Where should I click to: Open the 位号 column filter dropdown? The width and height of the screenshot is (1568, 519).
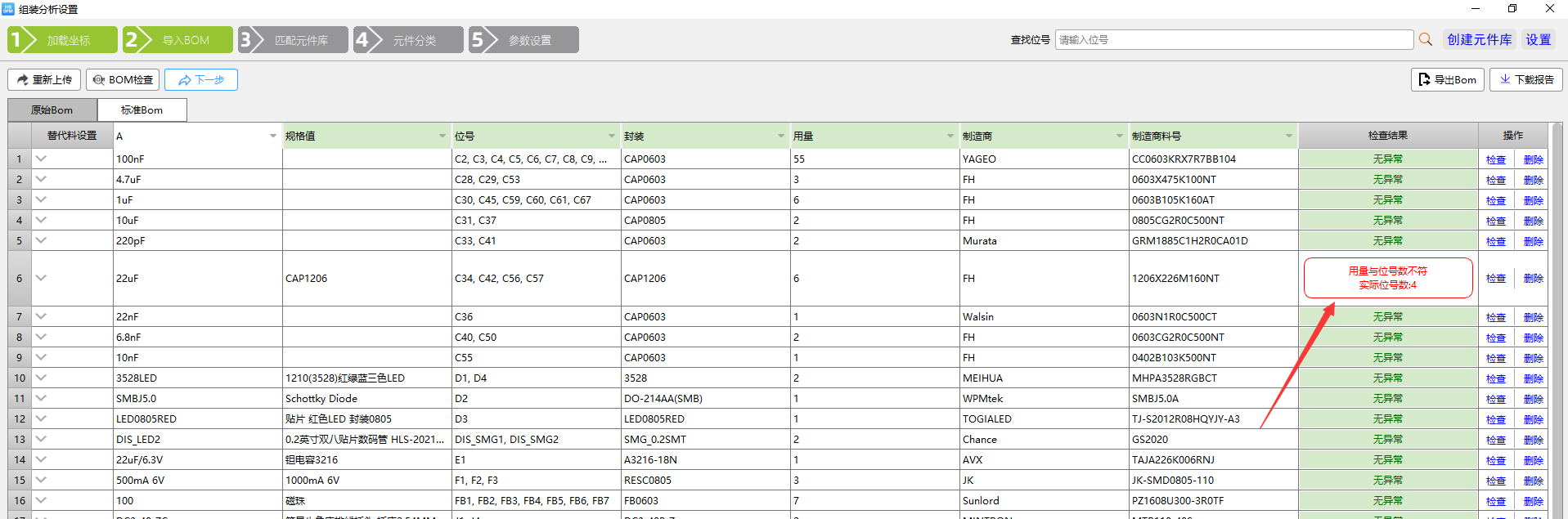pos(611,136)
